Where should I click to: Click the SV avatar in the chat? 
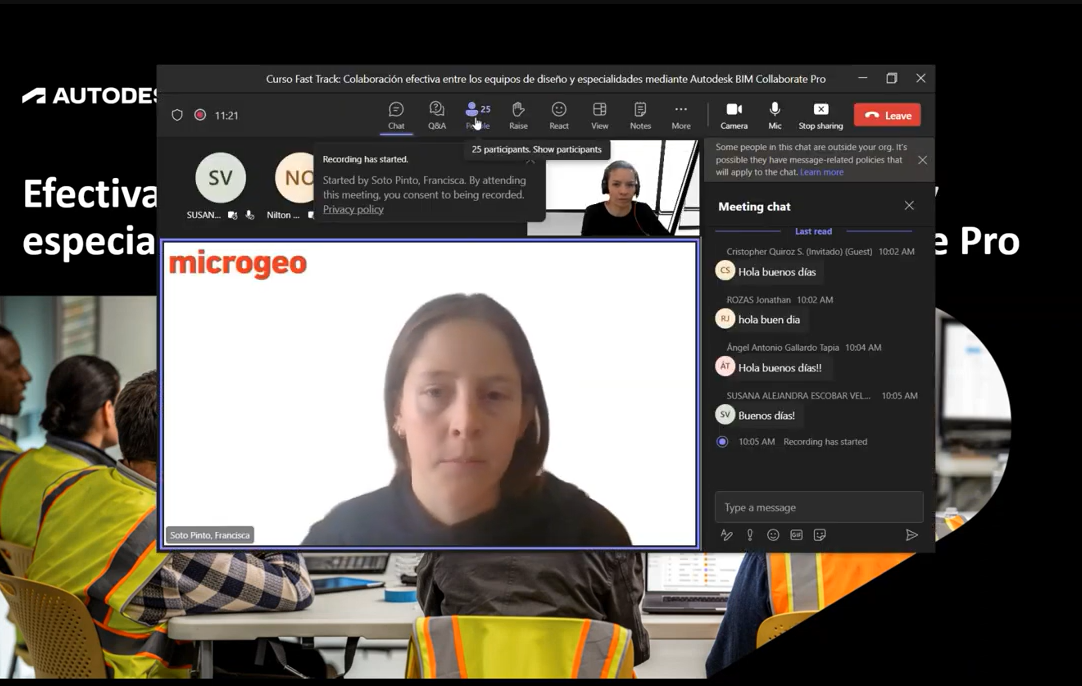point(725,414)
